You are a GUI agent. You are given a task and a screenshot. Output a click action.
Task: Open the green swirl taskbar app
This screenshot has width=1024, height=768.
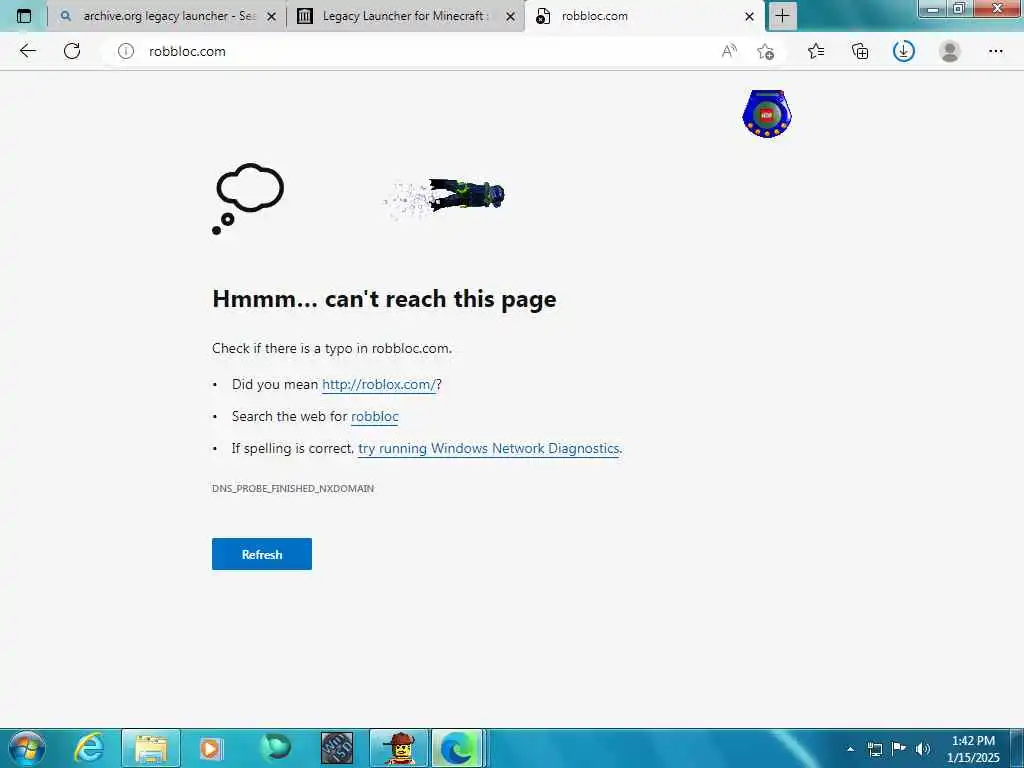(x=275, y=748)
